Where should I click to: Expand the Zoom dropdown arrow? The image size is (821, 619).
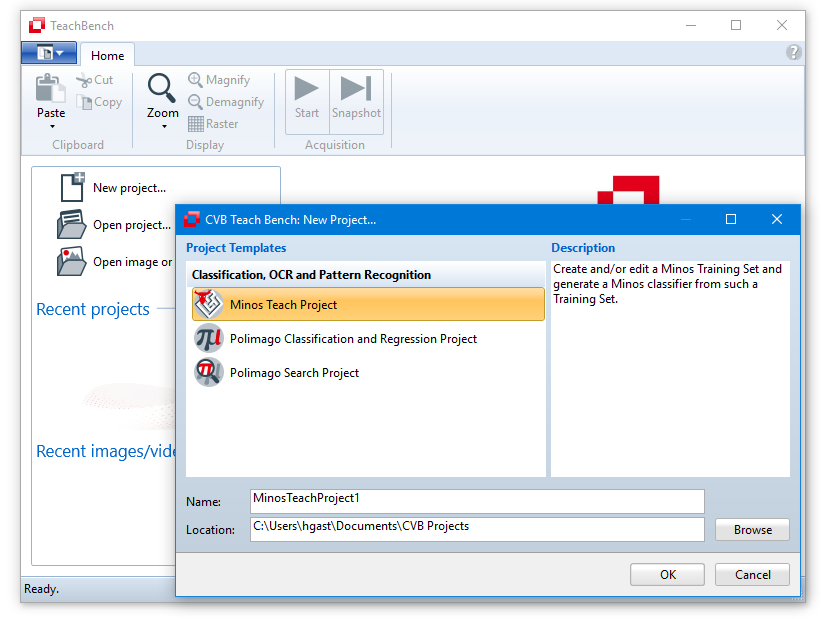[163, 127]
